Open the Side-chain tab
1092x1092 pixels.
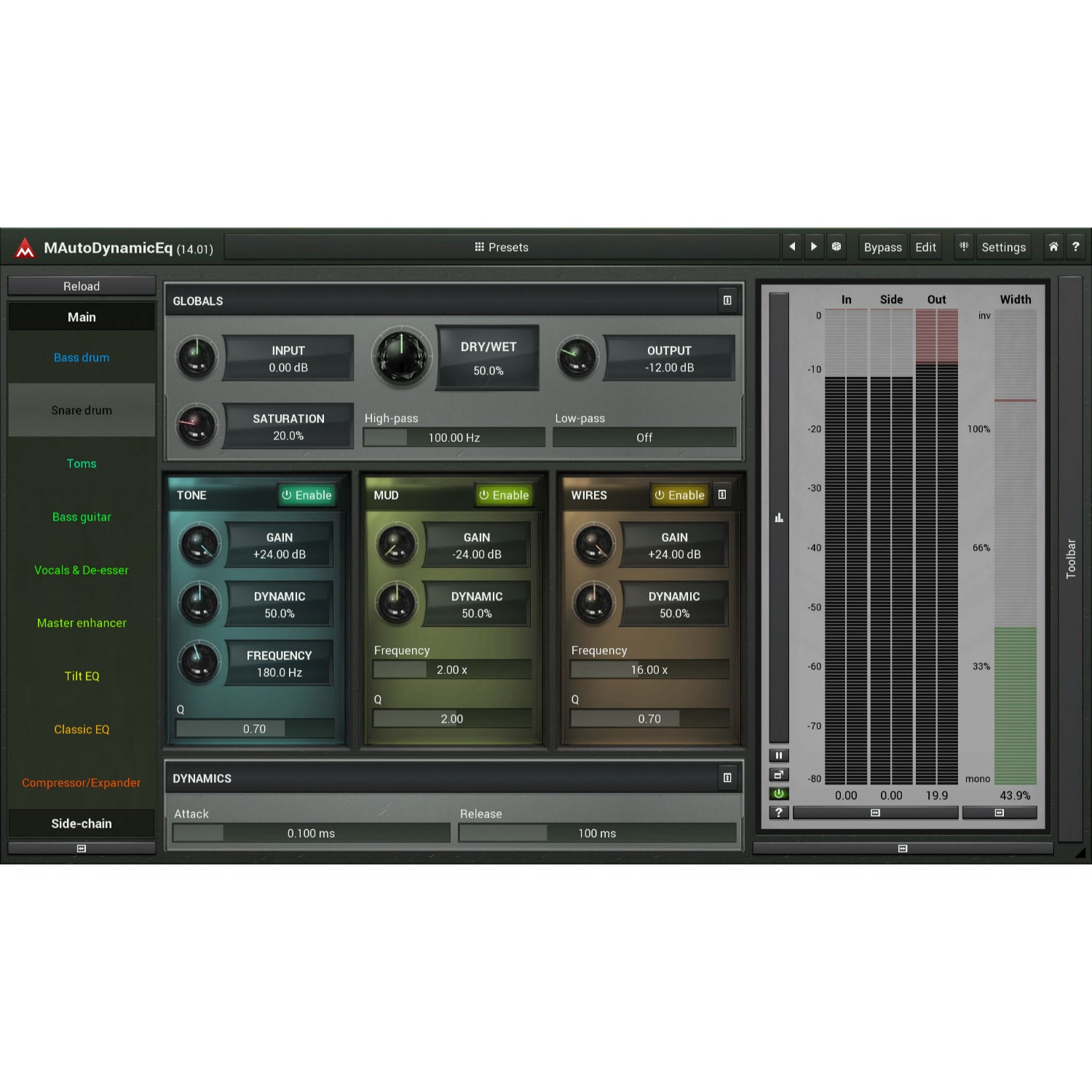pos(82,823)
